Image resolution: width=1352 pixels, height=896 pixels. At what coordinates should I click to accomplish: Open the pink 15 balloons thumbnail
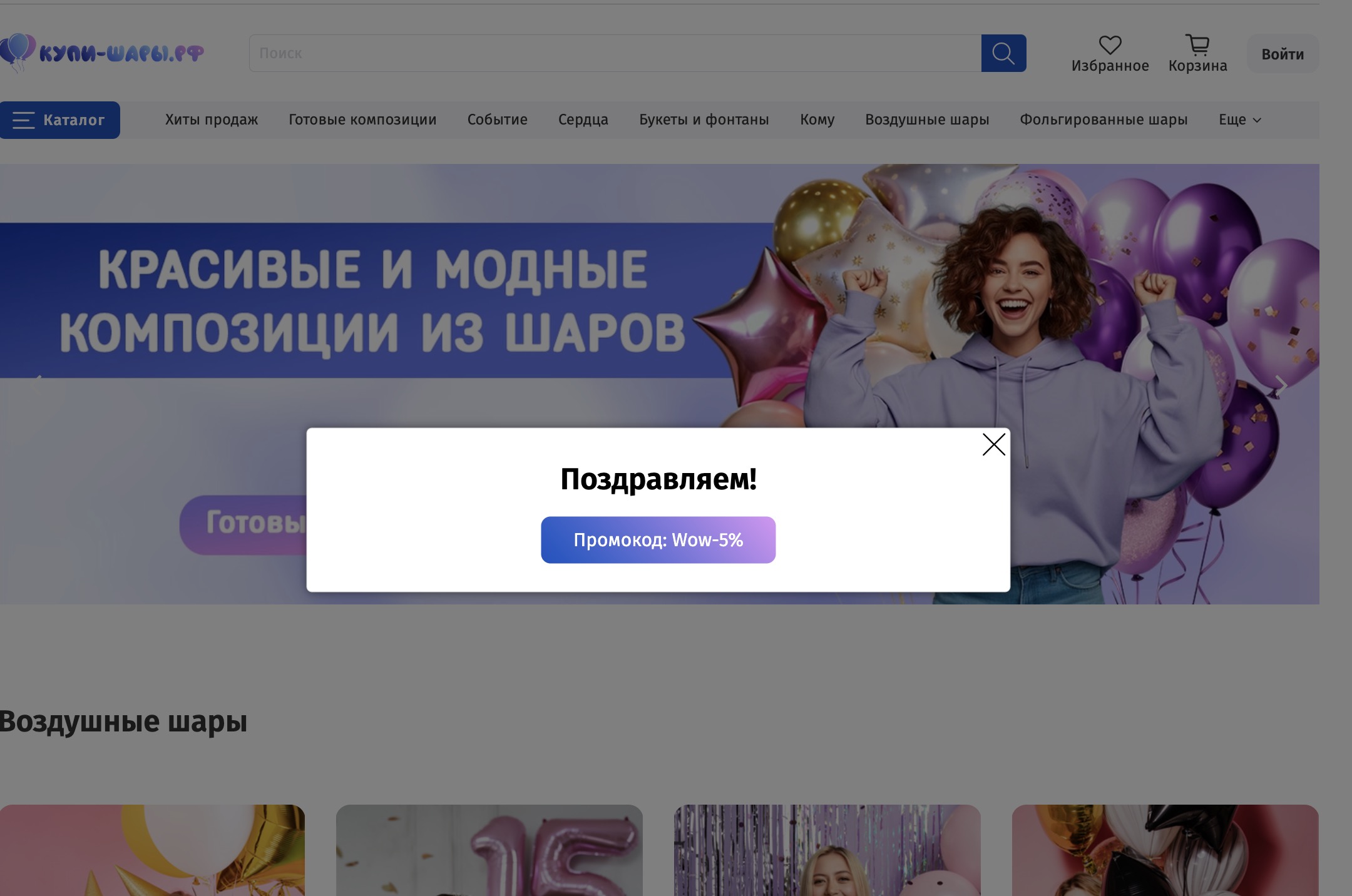click(x=489, y=851)
